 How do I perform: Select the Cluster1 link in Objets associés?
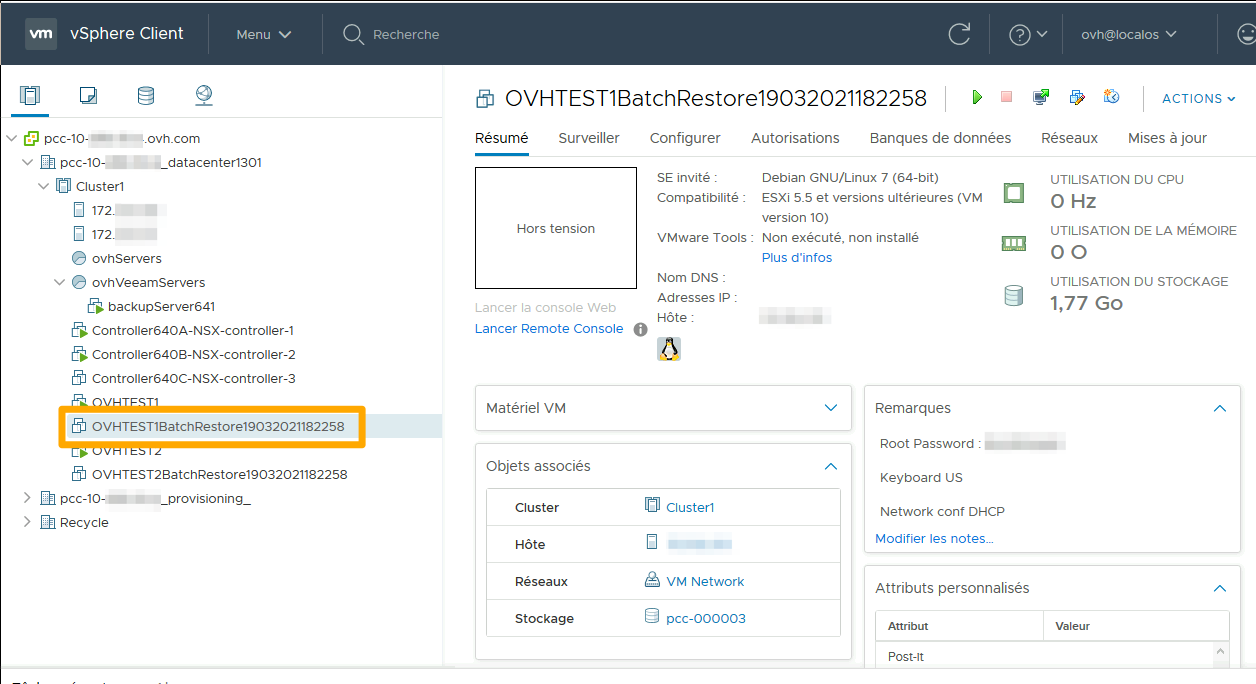[688, 507]
